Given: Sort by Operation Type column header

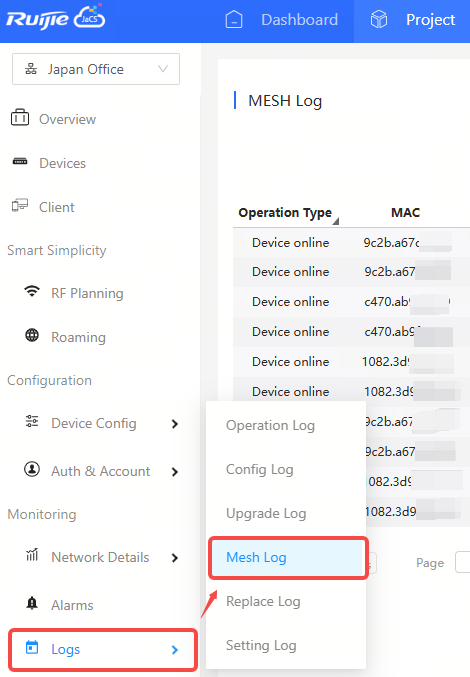Looking at the screenshot, I should pyautogui.click(x=285, y=213).
